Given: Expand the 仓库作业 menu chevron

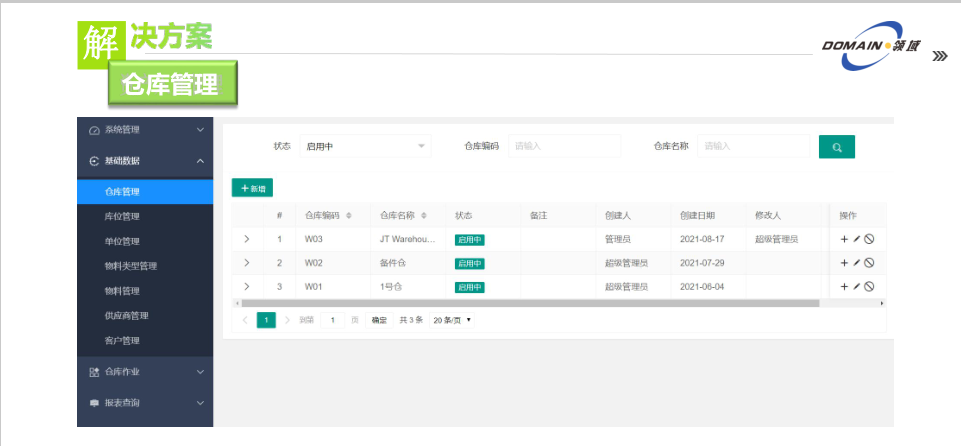Looking at the screenshot, I should click(200, 372).
